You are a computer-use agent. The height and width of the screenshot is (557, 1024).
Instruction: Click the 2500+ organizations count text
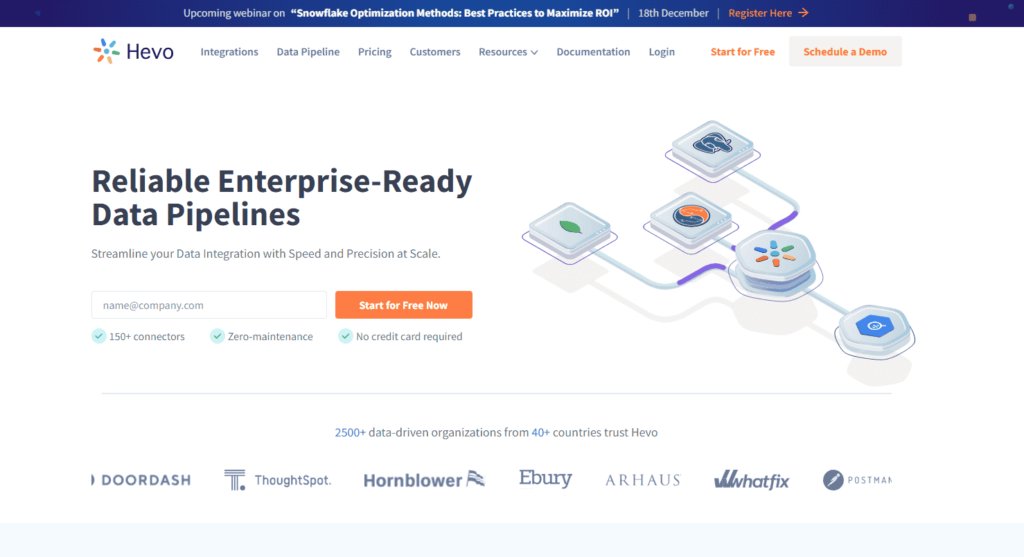point(350,432)
